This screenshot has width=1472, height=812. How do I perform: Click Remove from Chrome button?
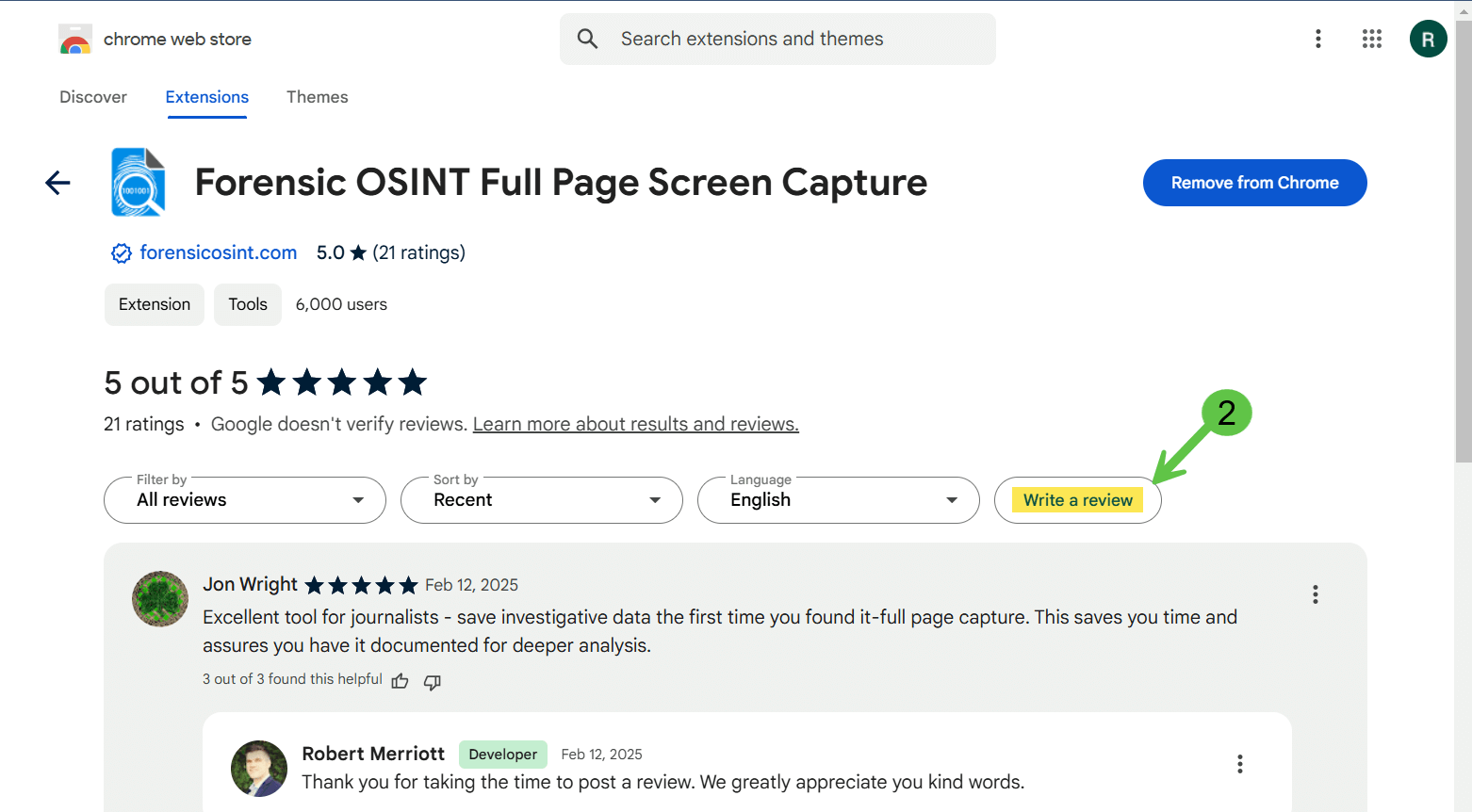(x=1255, y=183)
